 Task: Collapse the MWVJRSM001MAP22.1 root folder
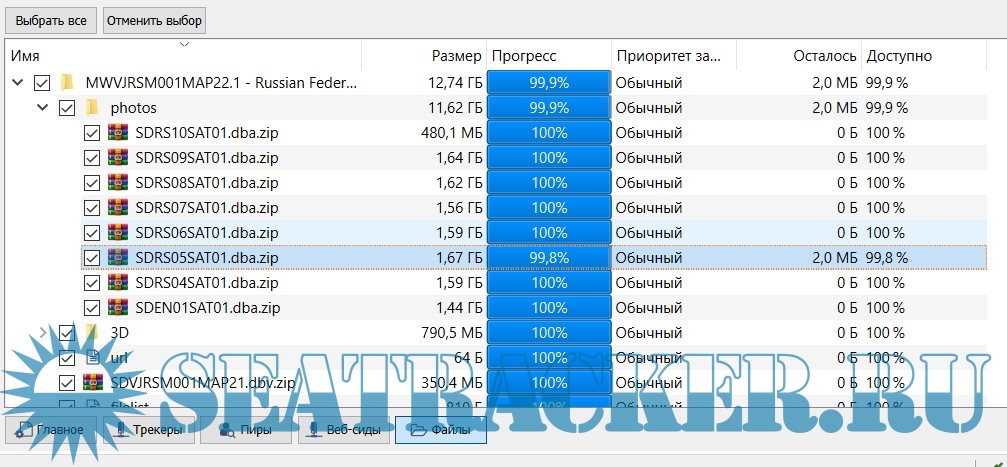(17, 82)
